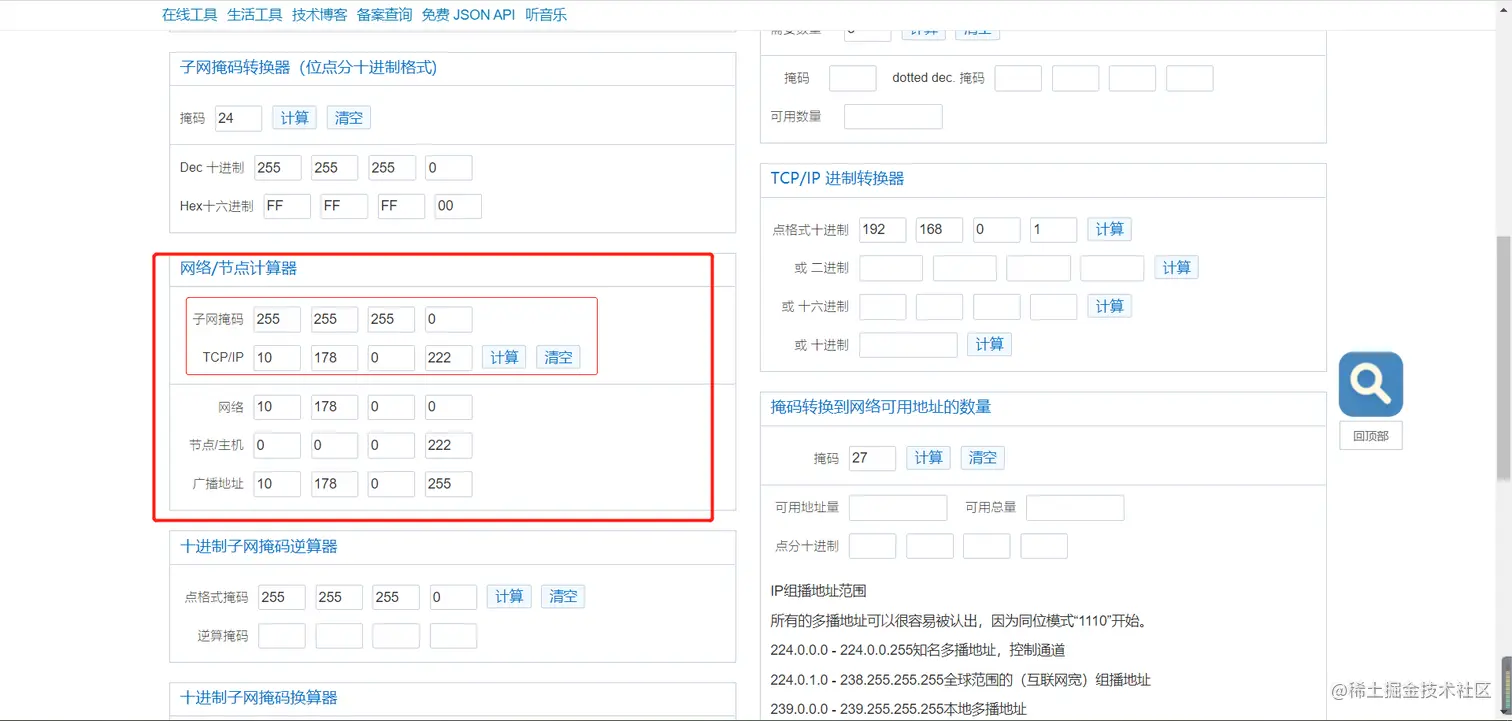Open the 免费 JSON API link

coord(468,15)
